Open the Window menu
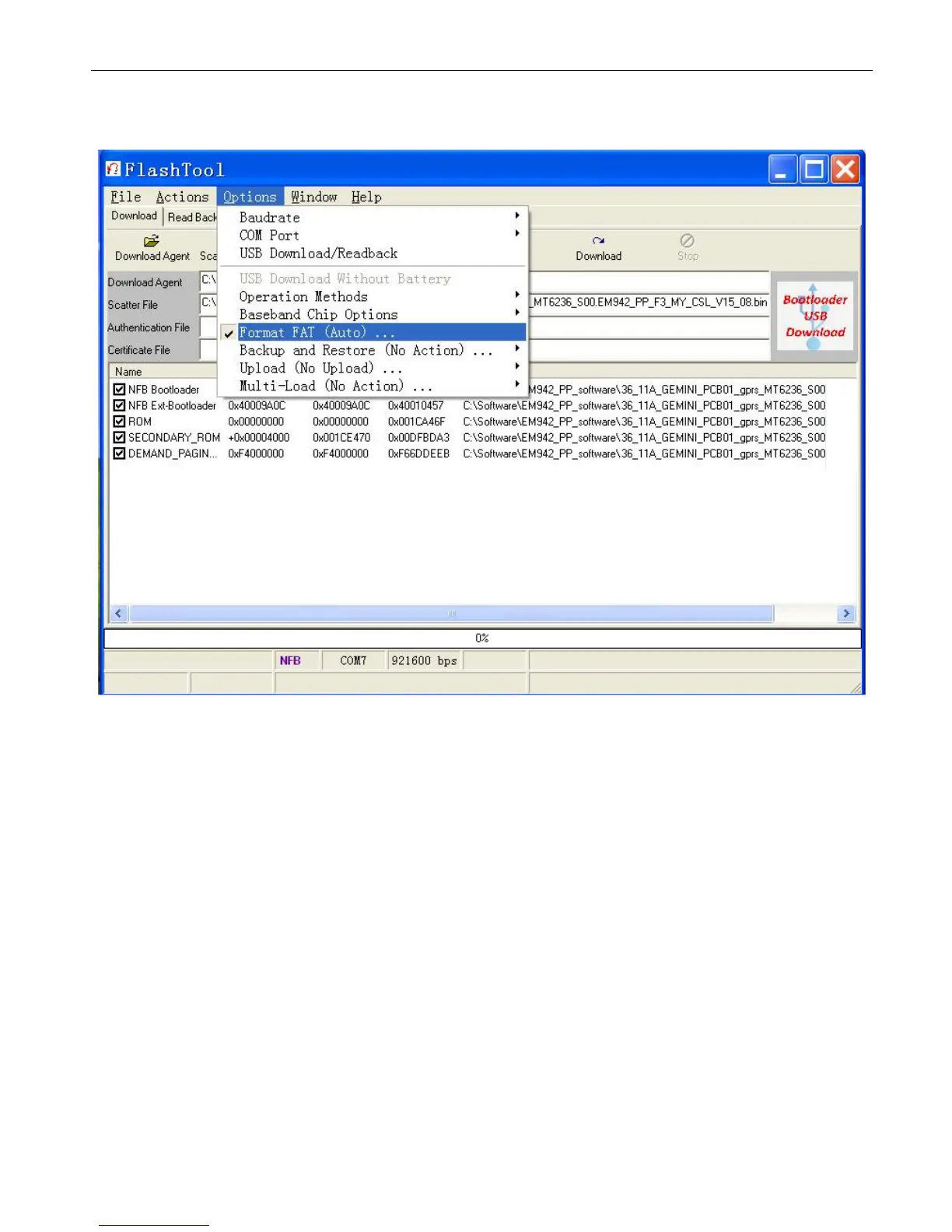Screen dimensions: 952x1232 point(313,197)
